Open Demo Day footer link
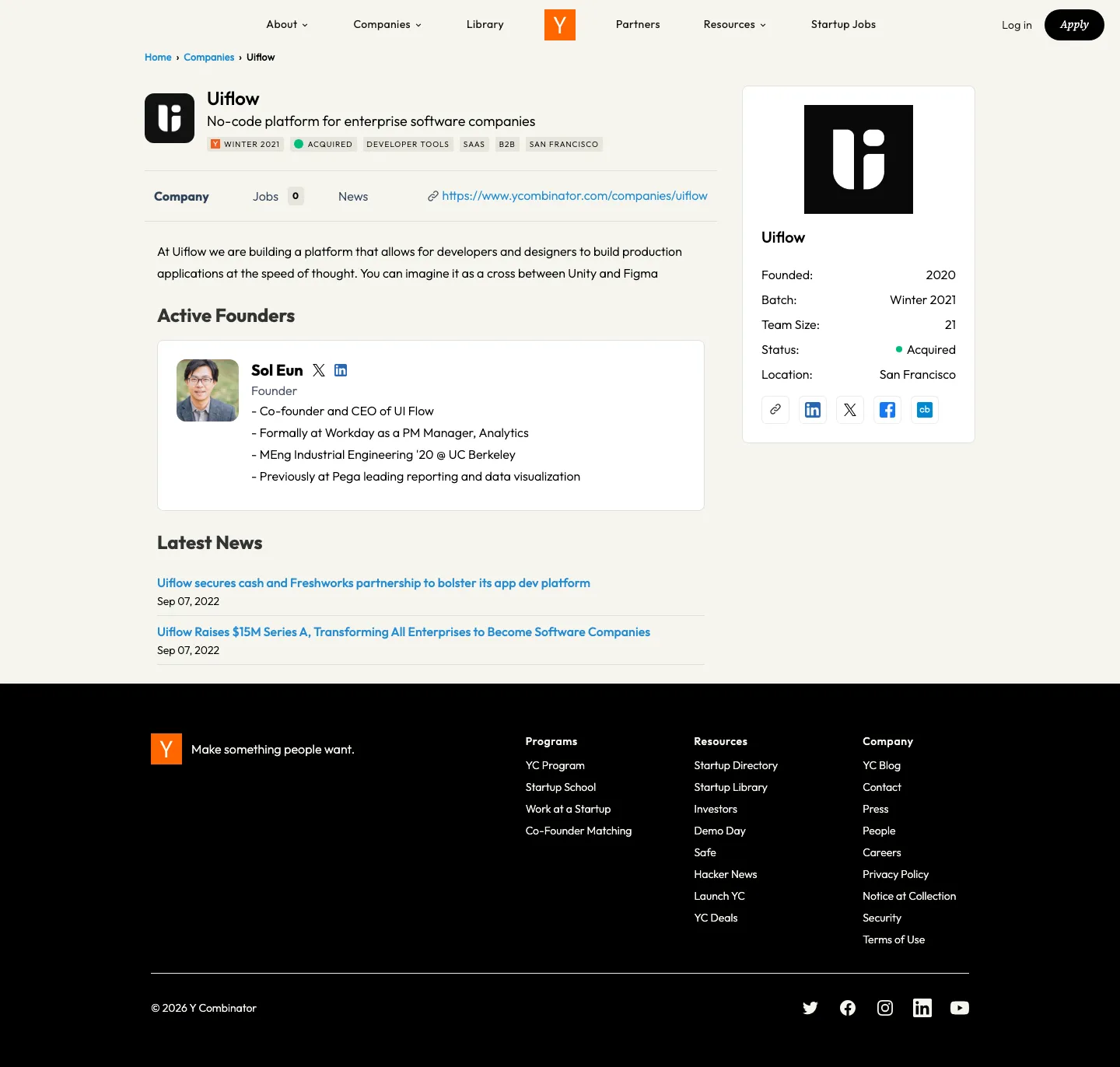Screen dimensions: 1120x1067 point(719,831)
